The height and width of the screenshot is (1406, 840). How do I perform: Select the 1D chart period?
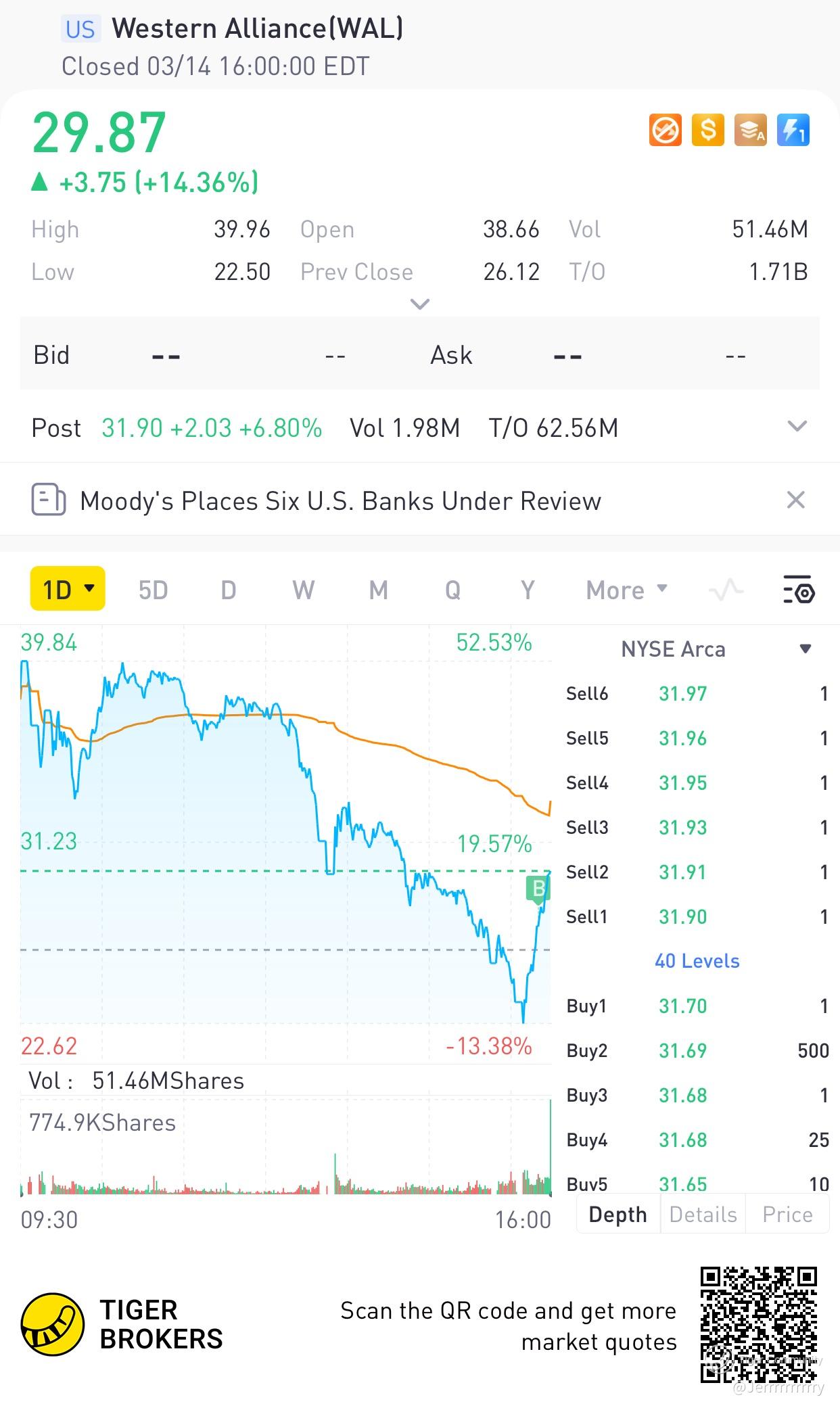click(68, 590)
